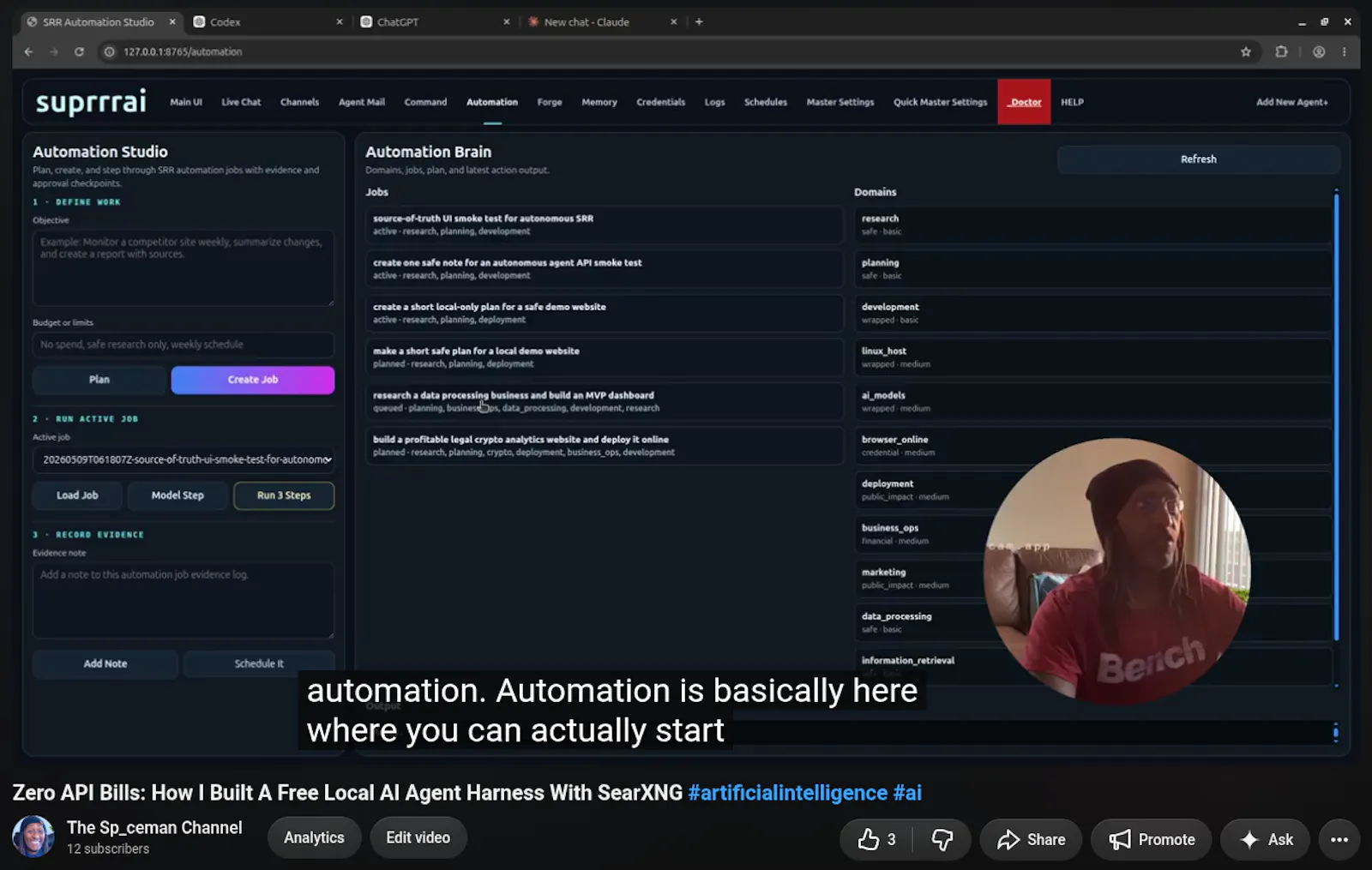The height and width of the screenshot is (870, 1372).
Task: Click the Load Job button
Action: point(77,495)
